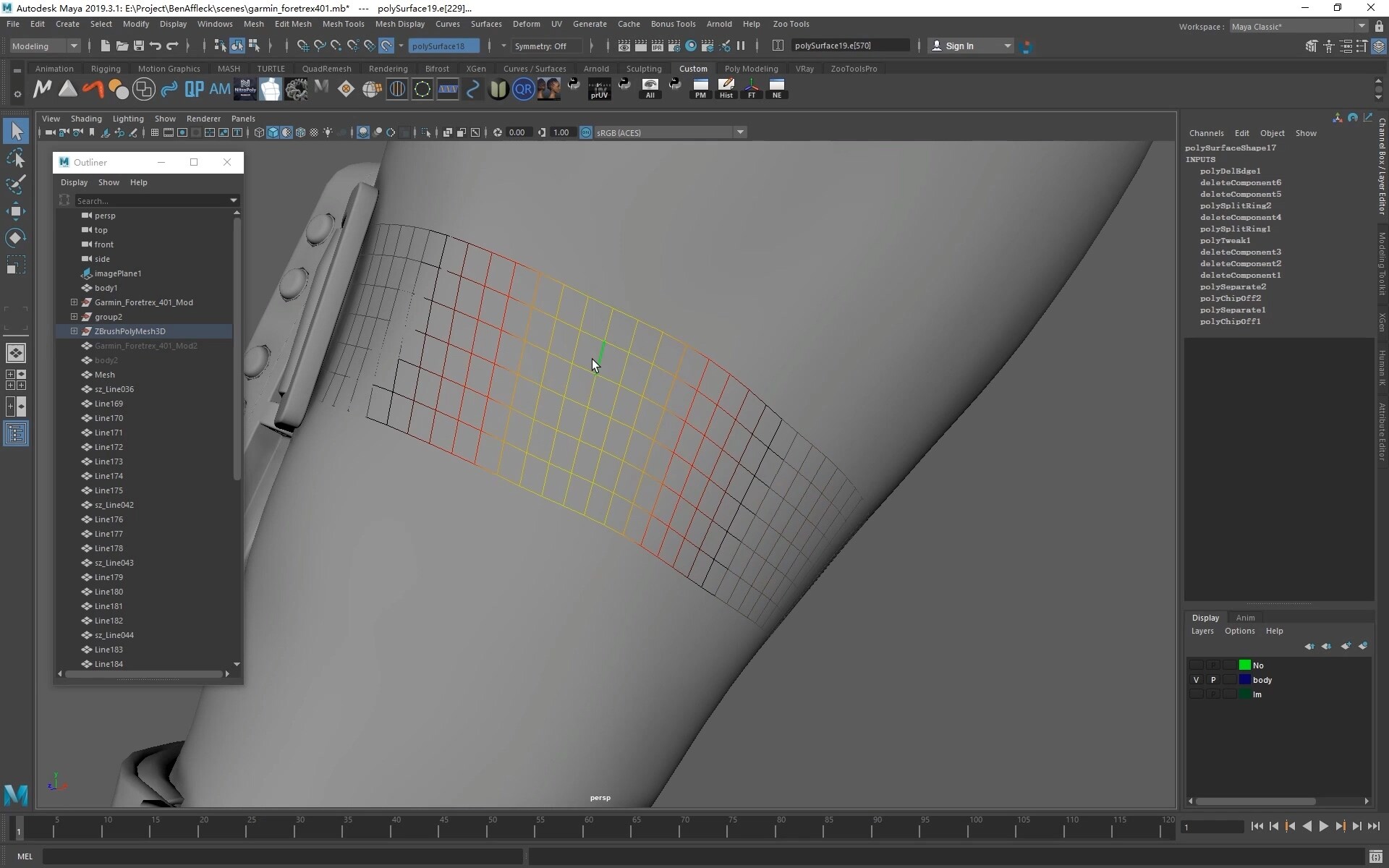Enable the V toggle on the No layer
The image size is (1389, 868).
(1196, 665)
